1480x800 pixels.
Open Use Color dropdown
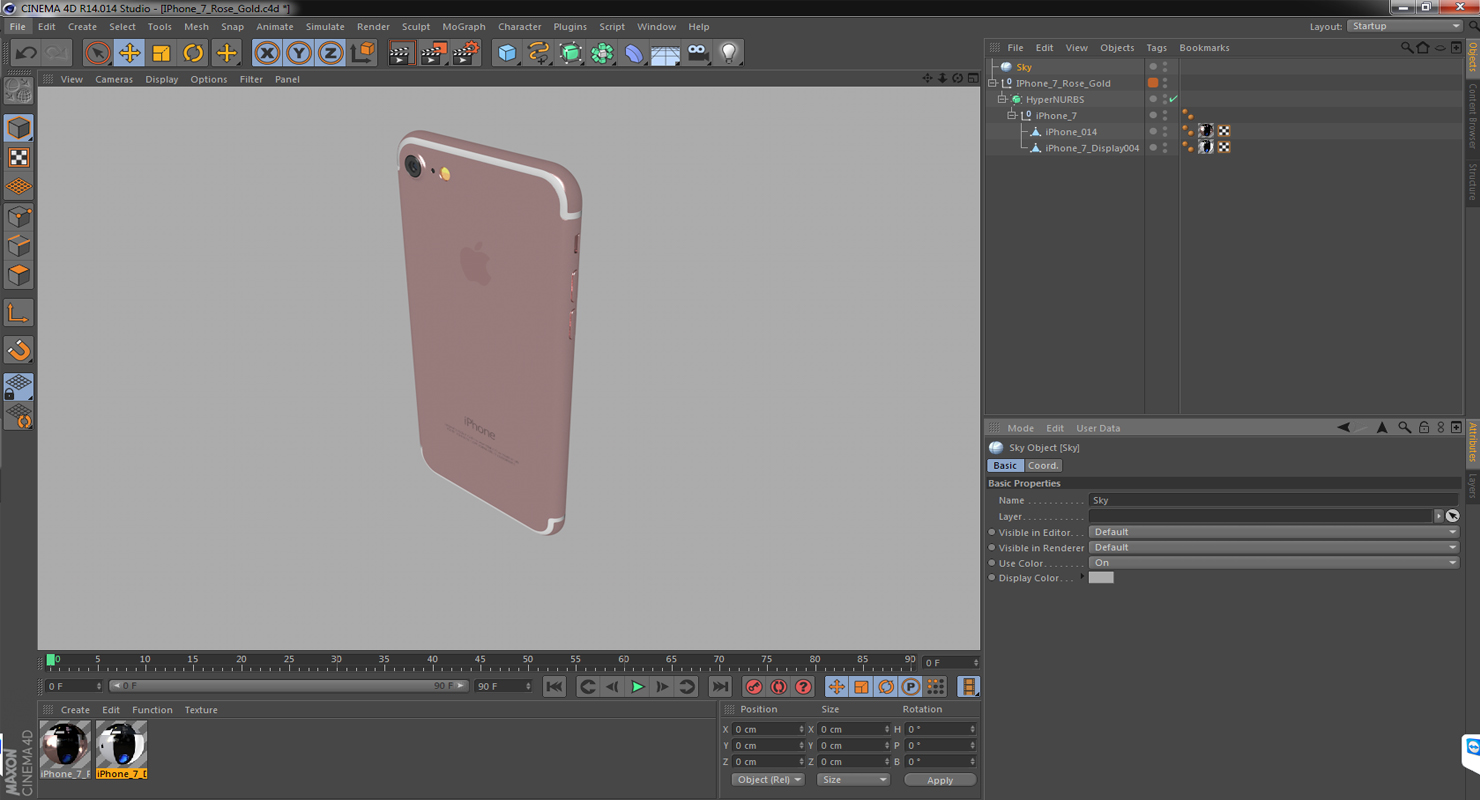tap(1274, 563)
